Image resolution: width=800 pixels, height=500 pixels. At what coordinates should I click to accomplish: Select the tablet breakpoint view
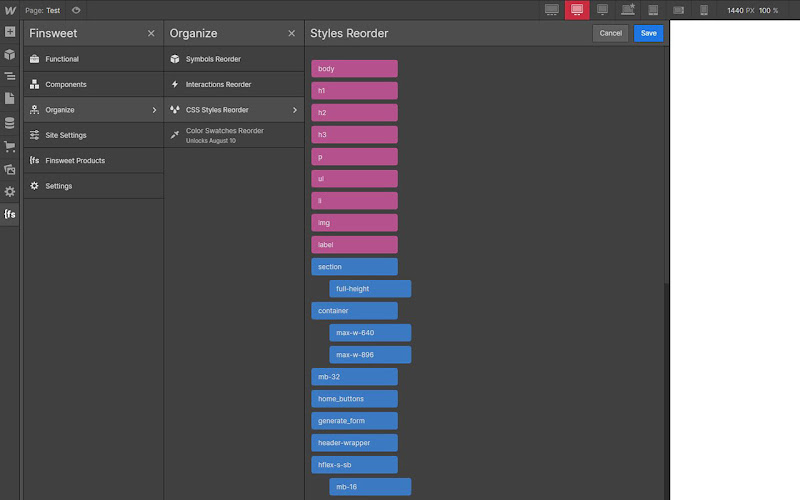(x=653, y=10)
